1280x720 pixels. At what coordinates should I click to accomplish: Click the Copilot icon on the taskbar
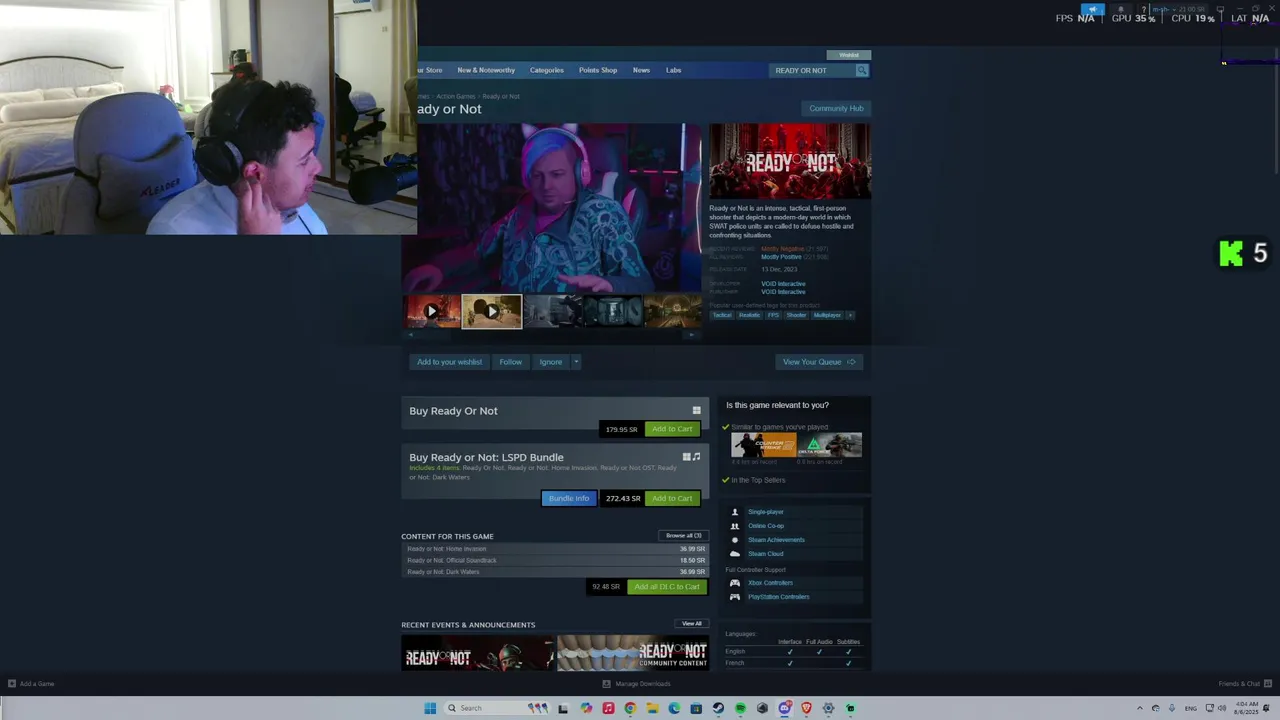pos(586,708)
